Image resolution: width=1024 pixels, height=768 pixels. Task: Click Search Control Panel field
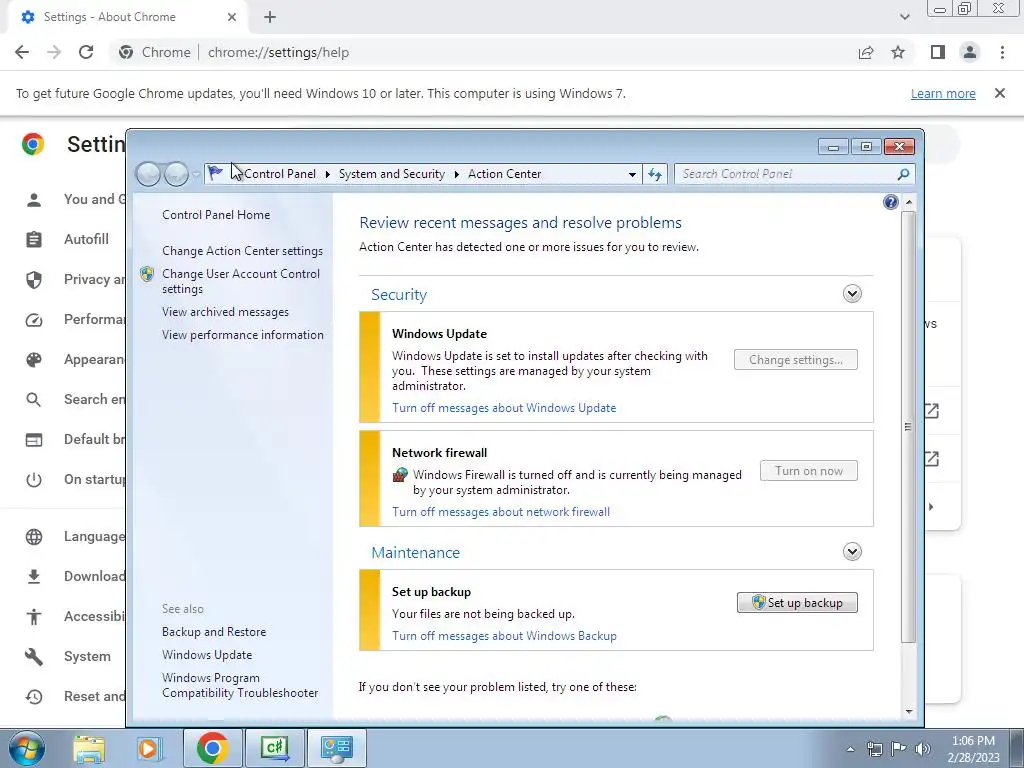(786, 174)
